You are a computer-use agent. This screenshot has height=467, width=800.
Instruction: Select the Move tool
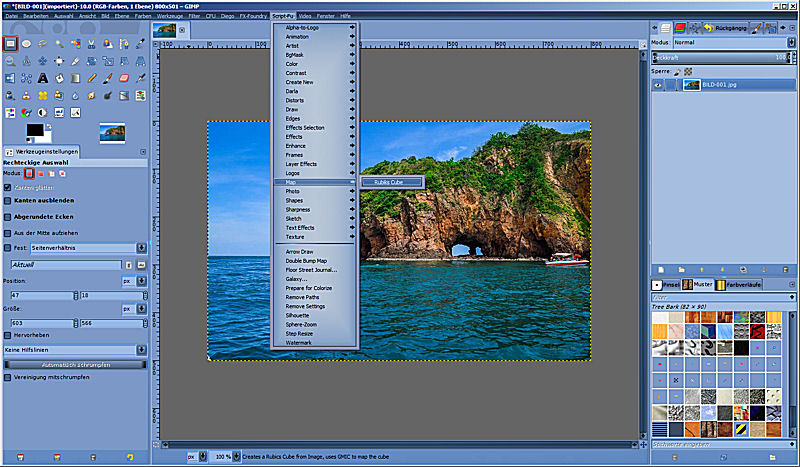[43, 61]
